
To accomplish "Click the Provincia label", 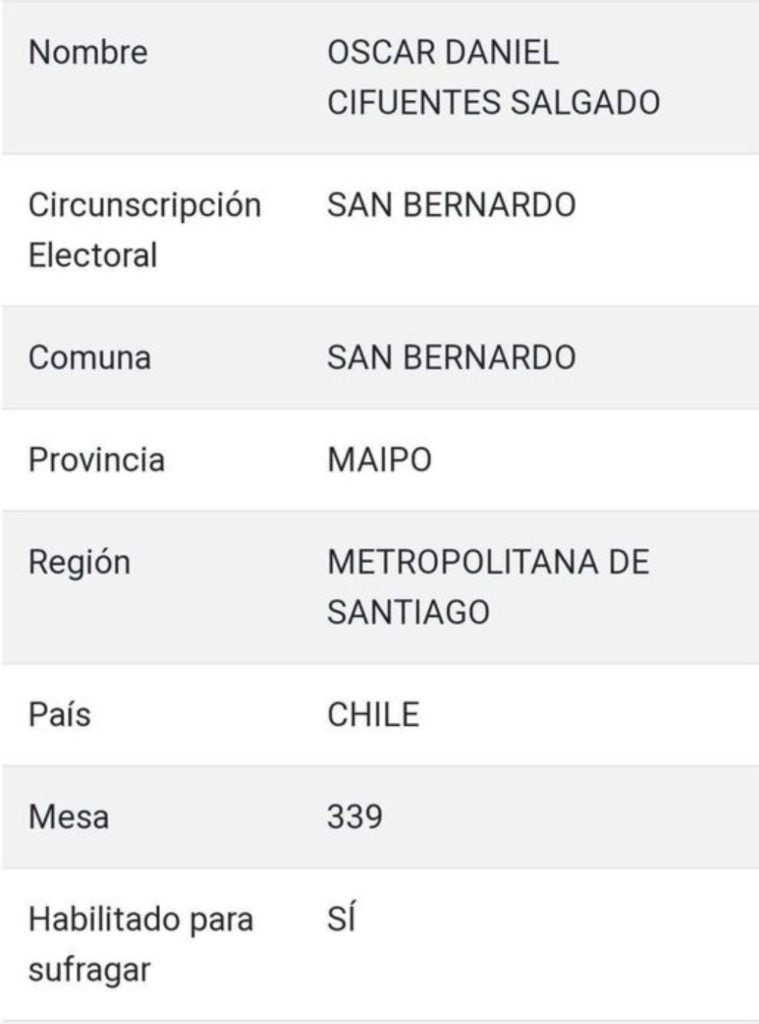I will (x=97, y=460).
